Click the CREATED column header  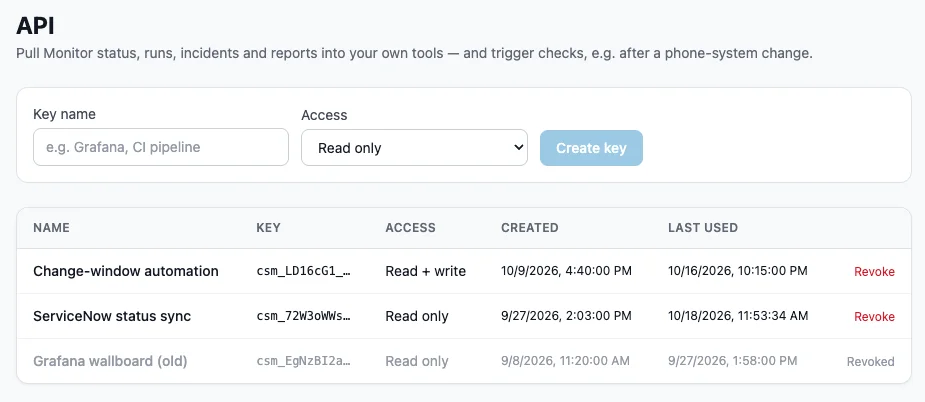(530, 227)
